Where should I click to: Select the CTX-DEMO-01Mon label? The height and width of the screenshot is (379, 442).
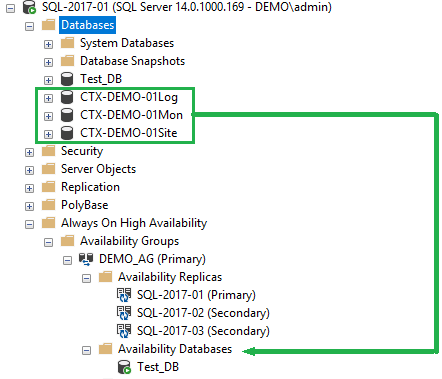pos(131,115)
